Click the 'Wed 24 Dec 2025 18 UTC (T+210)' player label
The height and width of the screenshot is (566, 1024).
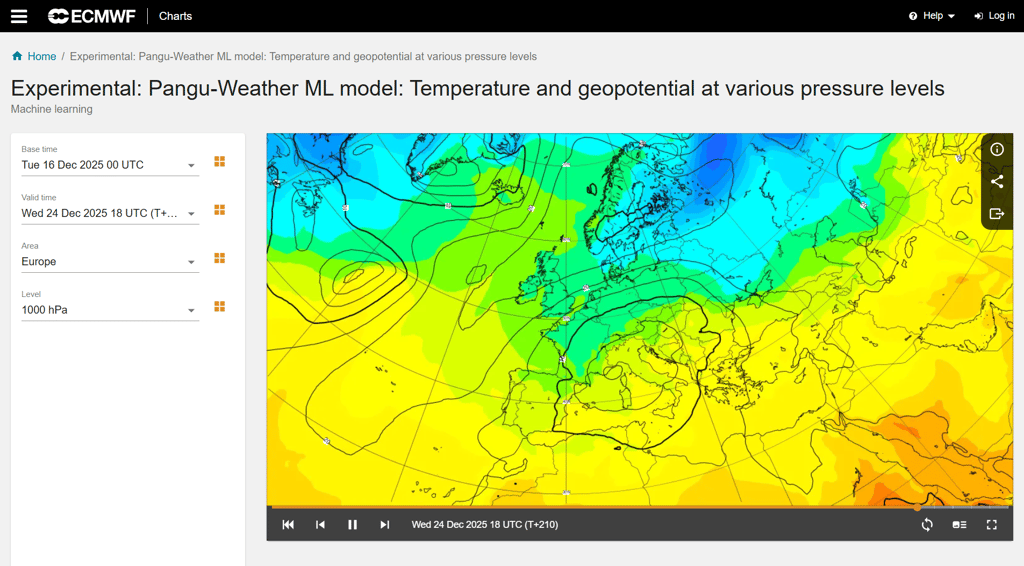point(485,525)
